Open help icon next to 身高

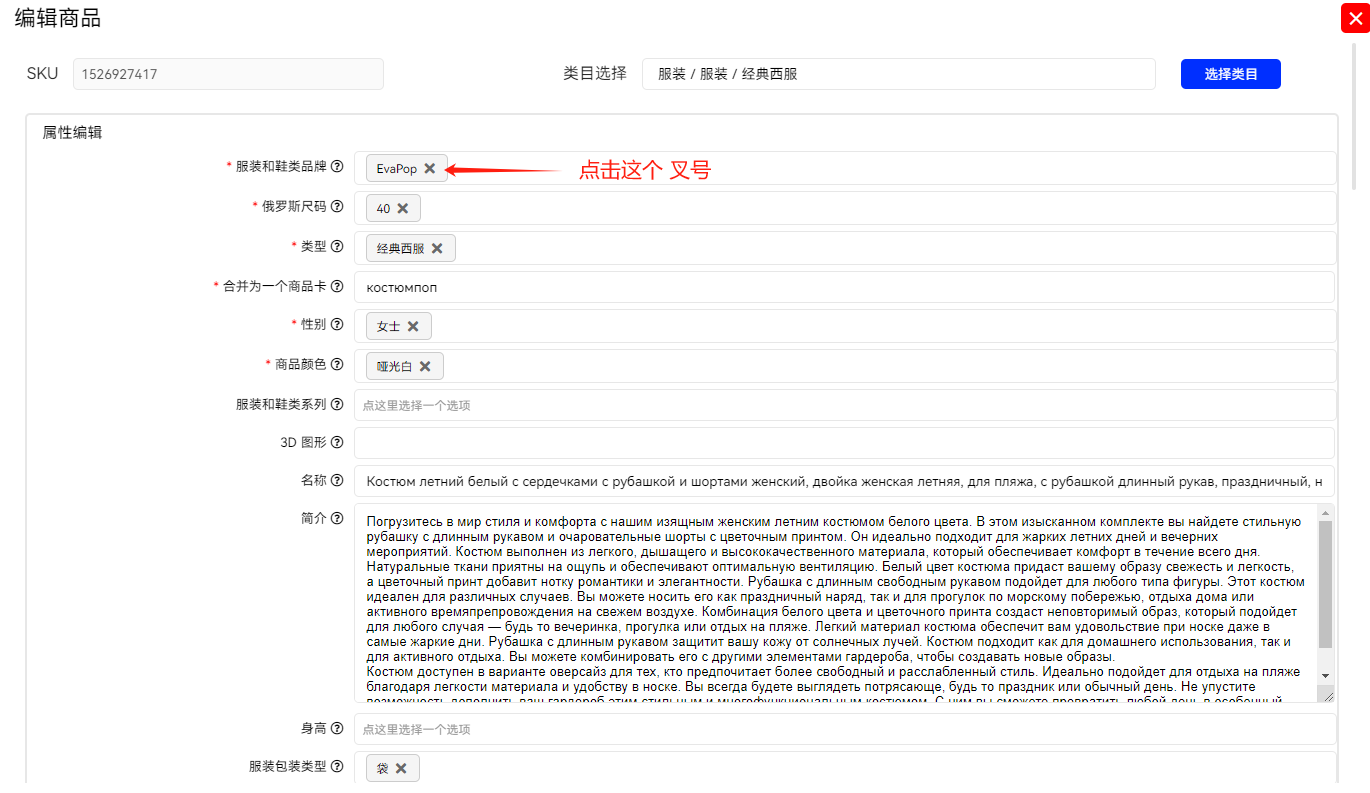tap(337, 728)
